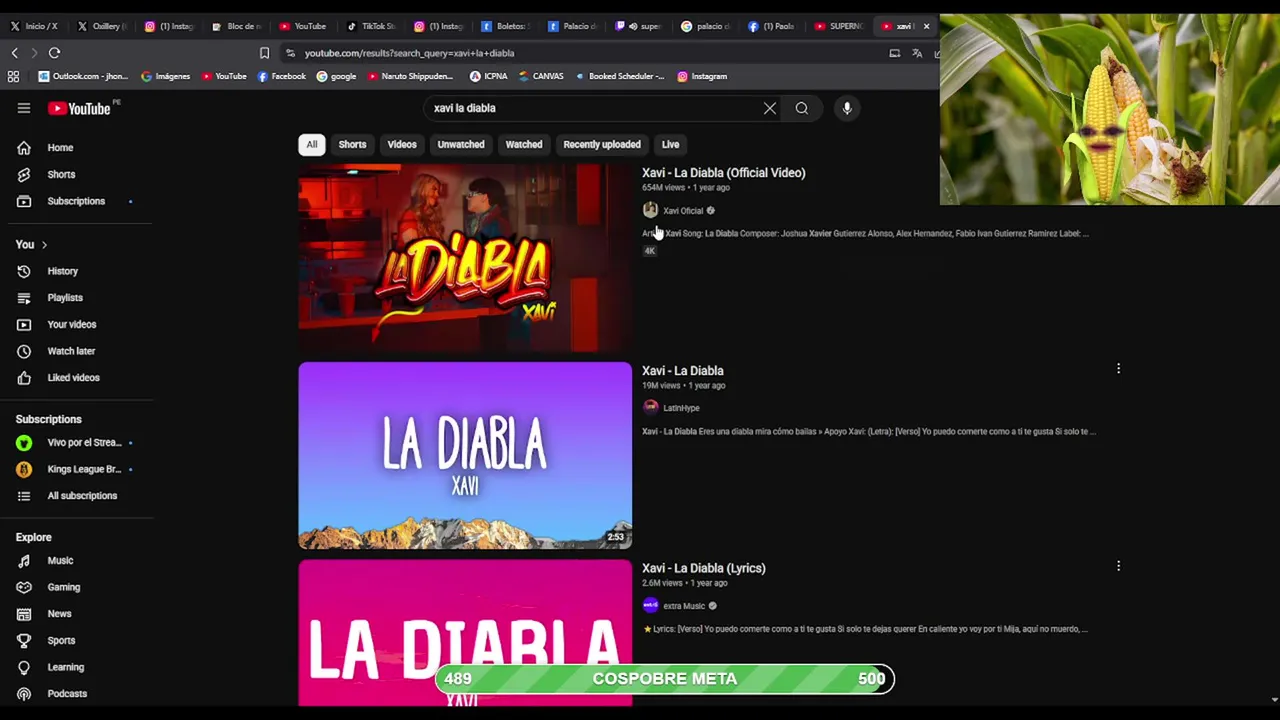Close the active xavi browser tab
Image resolution: width=1280 pixels, height=720 pixels.
pos(926,26)
